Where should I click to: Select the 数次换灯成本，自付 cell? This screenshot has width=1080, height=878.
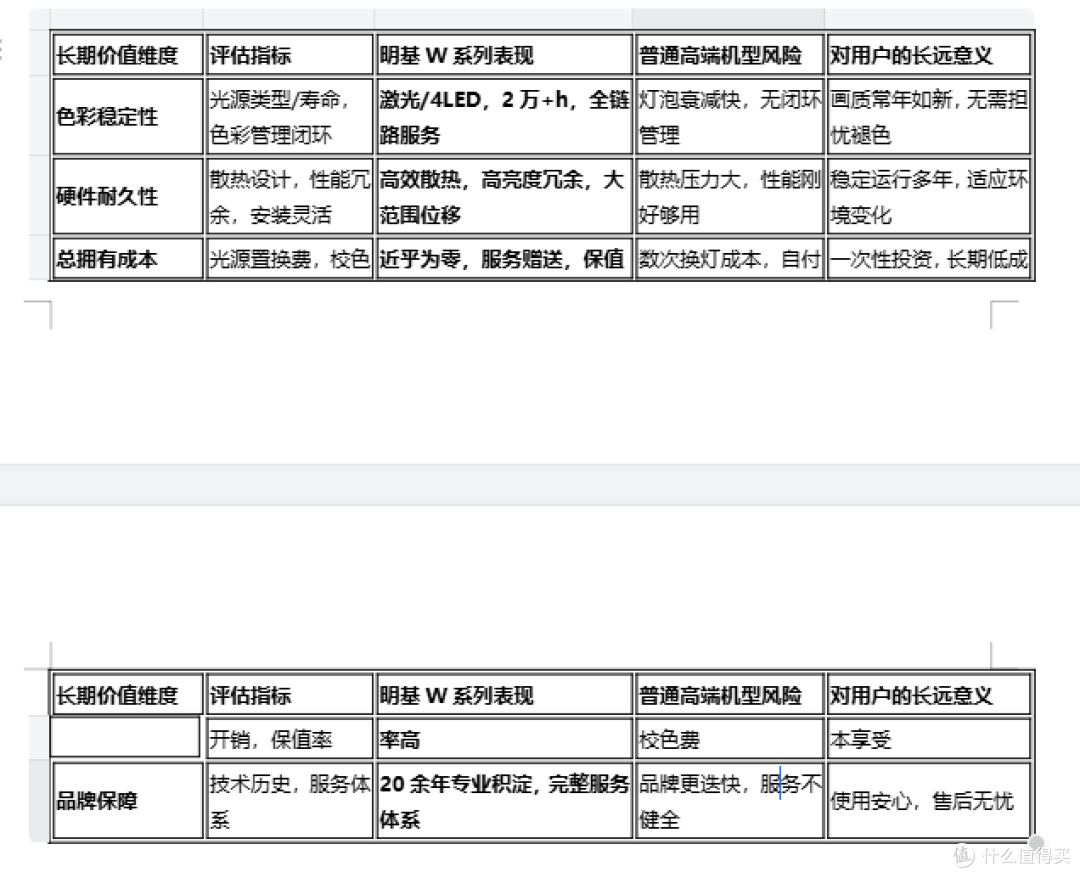pyautogui.click(x=729, y=259)
